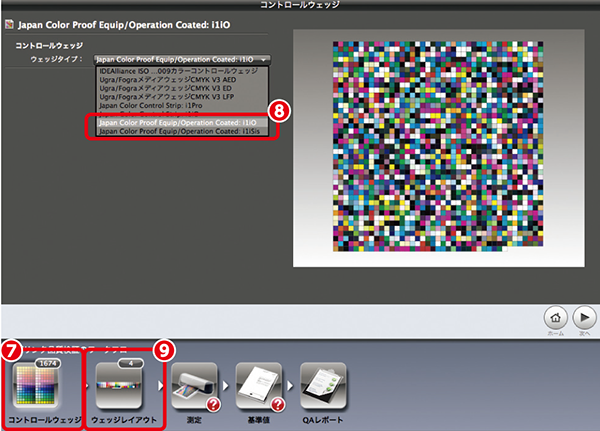Click the 1674 patch count badge

click(48, 363)
